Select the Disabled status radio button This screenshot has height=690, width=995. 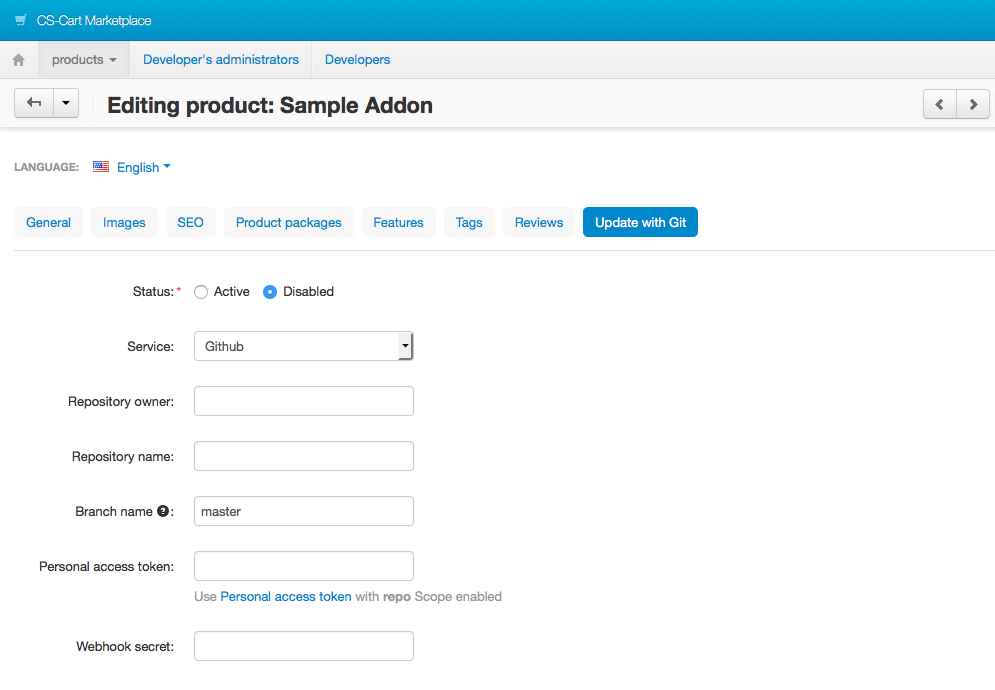tap(270, 292)
